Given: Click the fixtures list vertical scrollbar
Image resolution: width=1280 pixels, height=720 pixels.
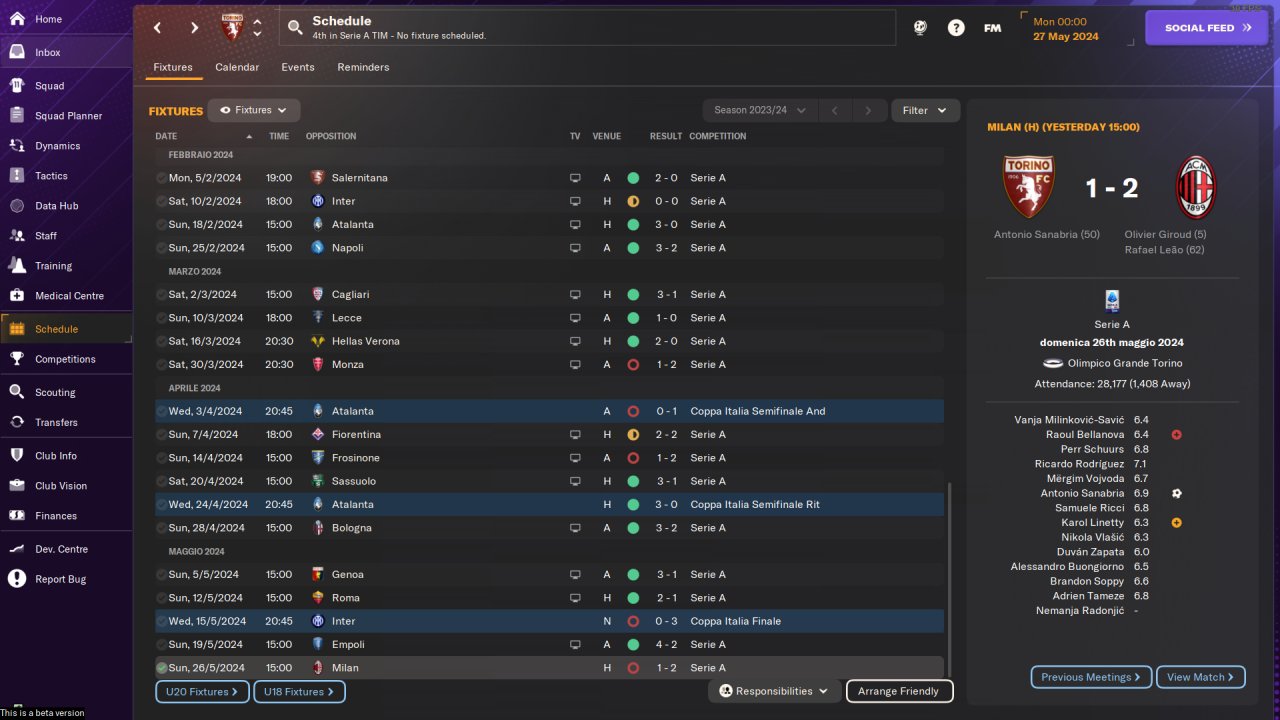Looking at the screenshot, I should point(949,580).
